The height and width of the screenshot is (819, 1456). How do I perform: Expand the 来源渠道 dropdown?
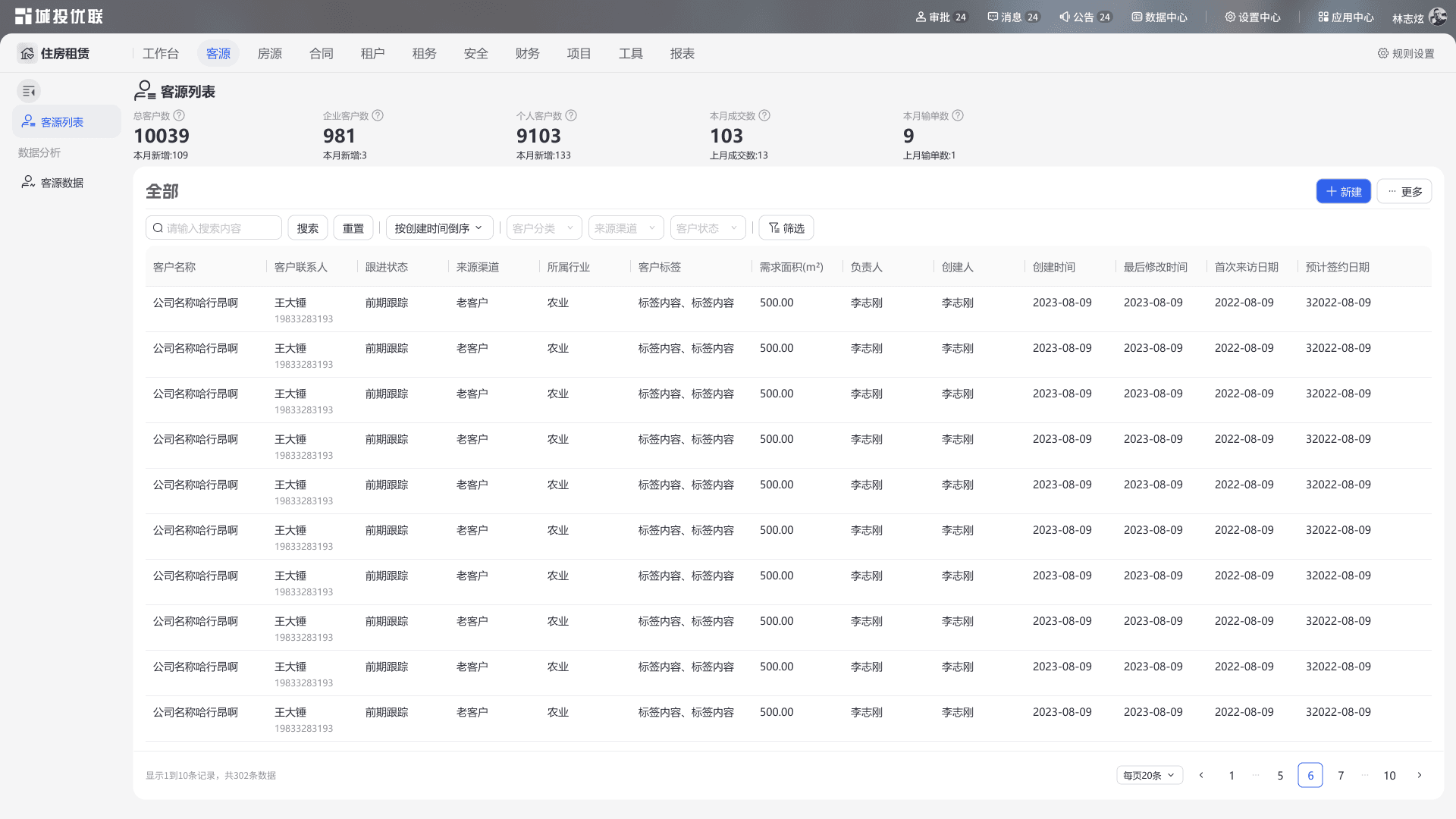point(626,227)
